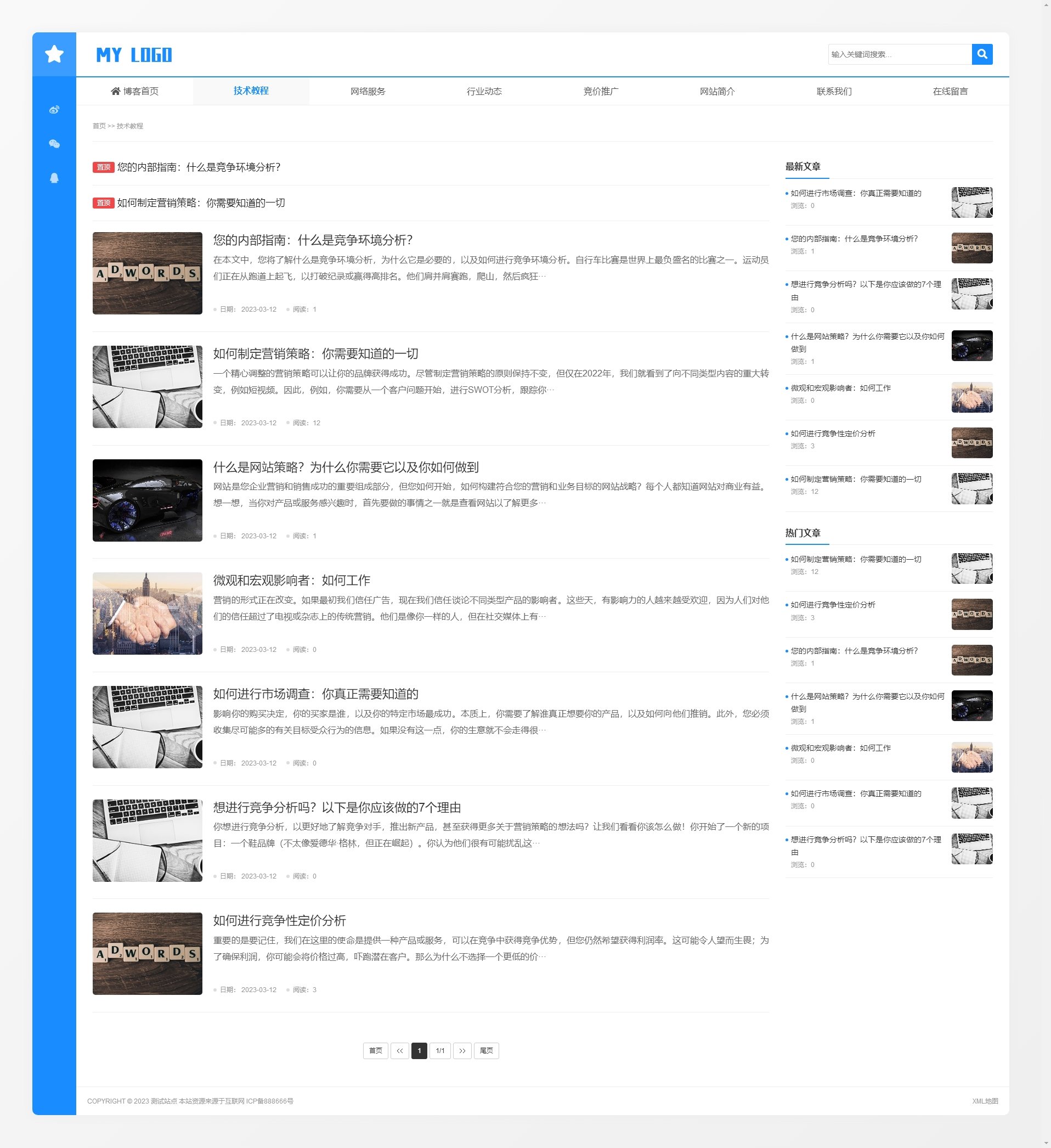Open the 在线留言 menu item
The height and width of the screenshot is (1148, 1051).
[x=950, y=91]
